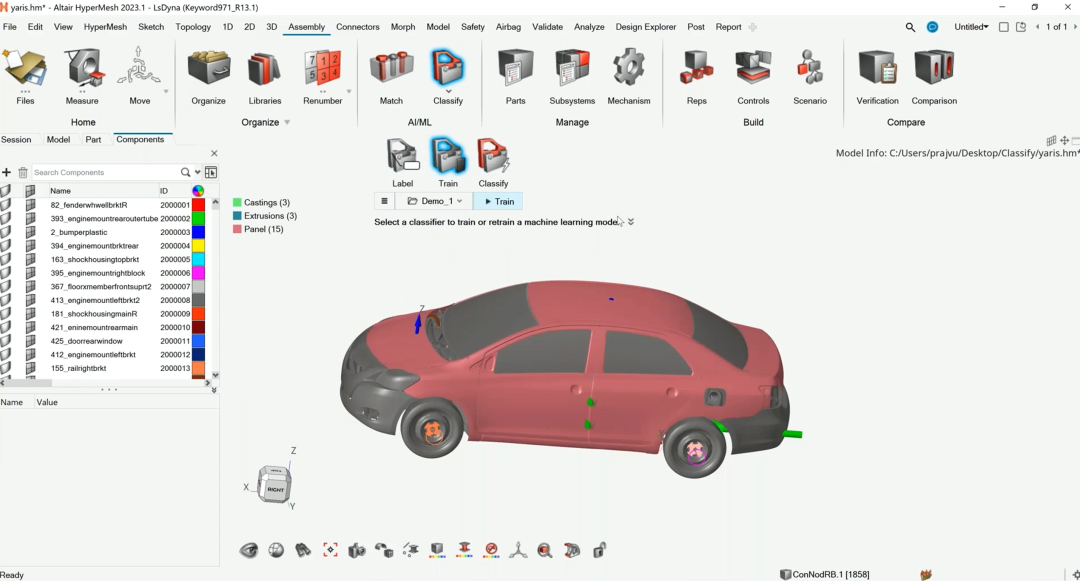Select the Classify secondary tool
The image size is (1080, 581).
coord(493,162)
